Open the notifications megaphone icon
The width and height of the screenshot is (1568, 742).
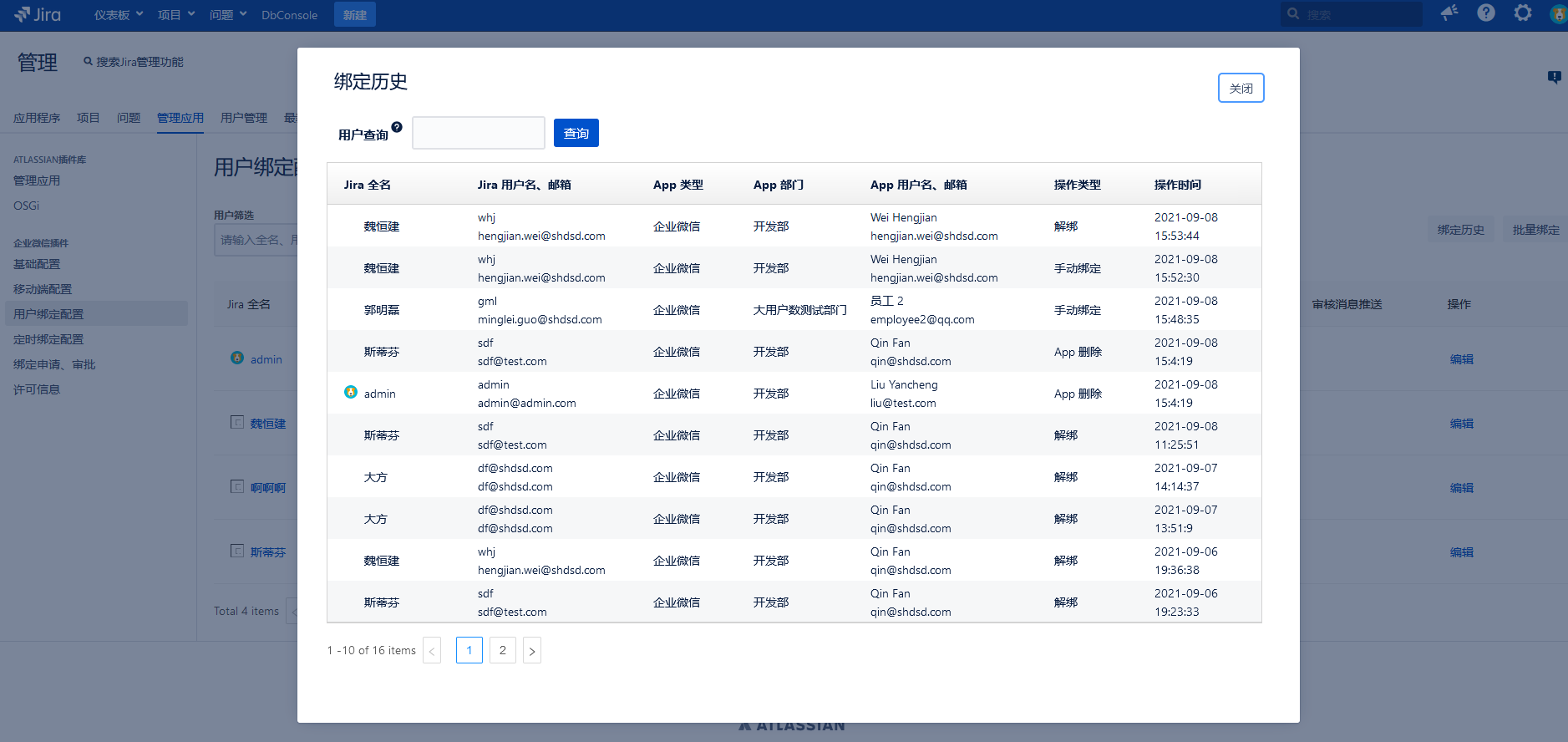point(1449,13)
